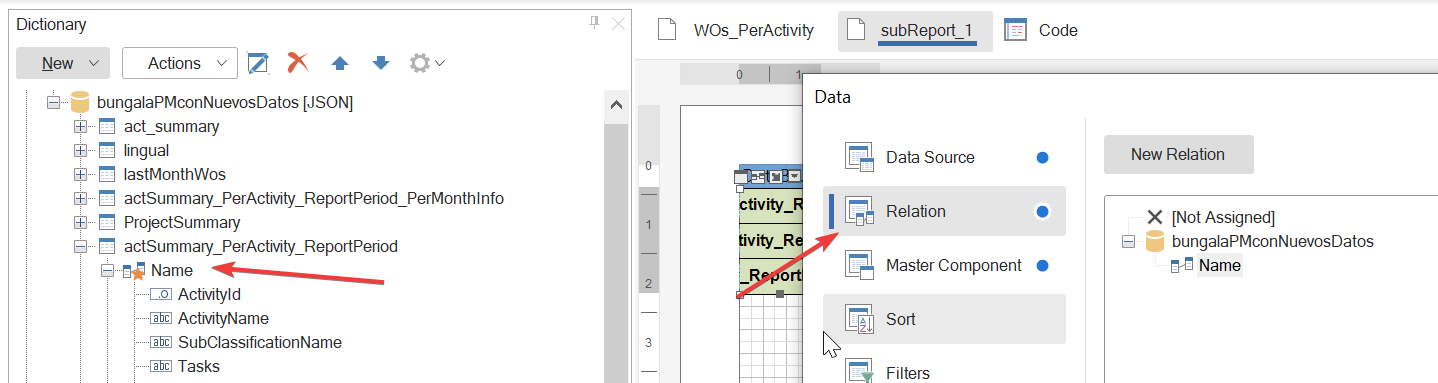Viewport: 1438px width, 383px height.
Task: Click the subReport_1 page icon
Action: pyautogui.click(x=855, y=30)
